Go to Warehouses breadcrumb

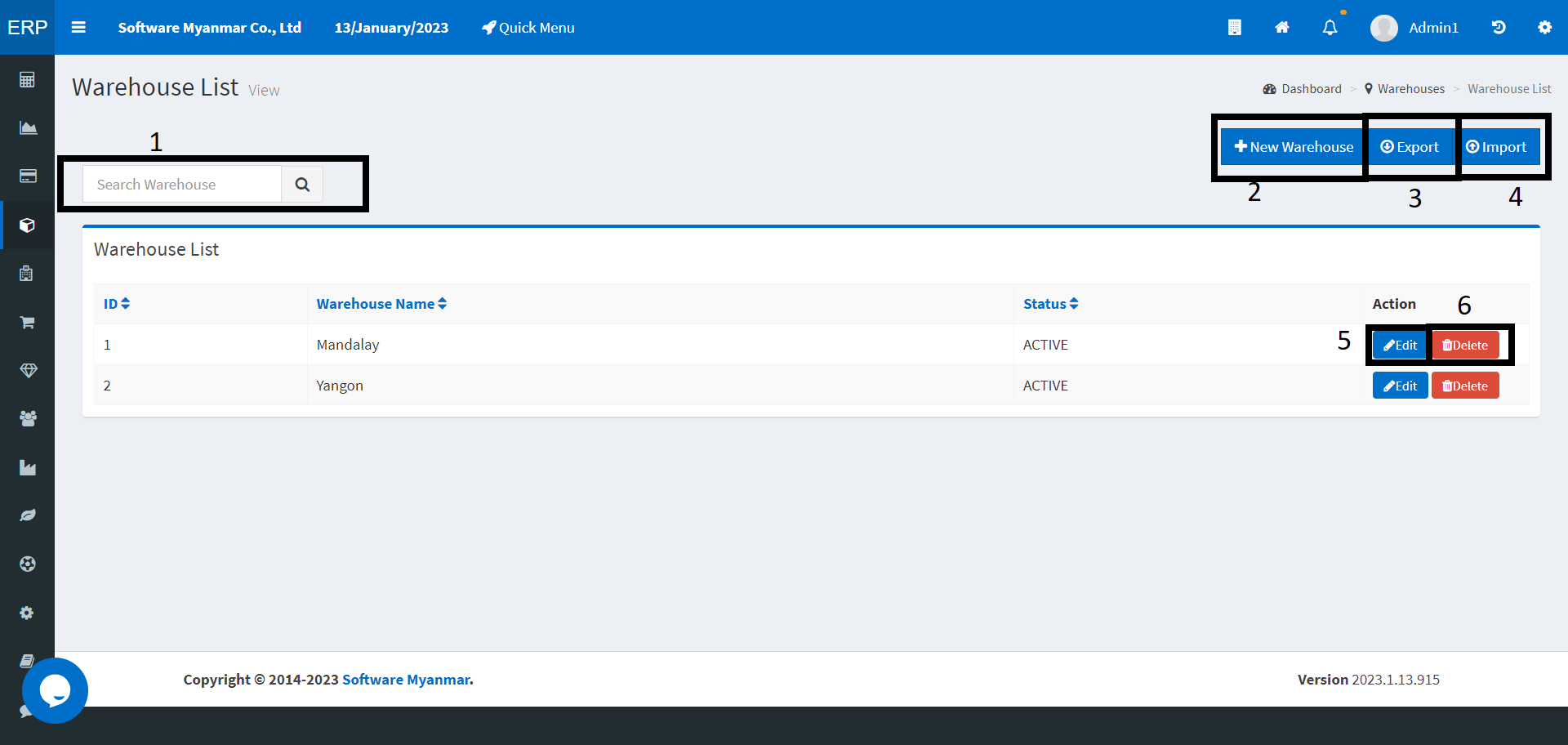pos(1405,89)
